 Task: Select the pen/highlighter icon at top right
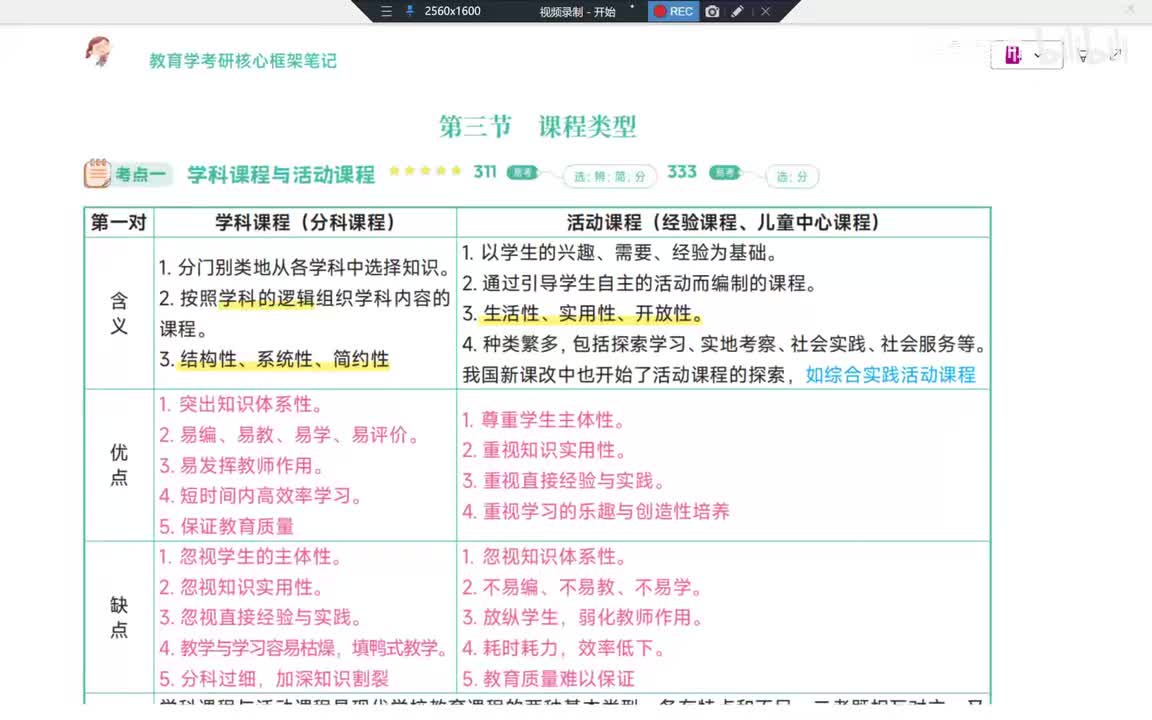1082,55
